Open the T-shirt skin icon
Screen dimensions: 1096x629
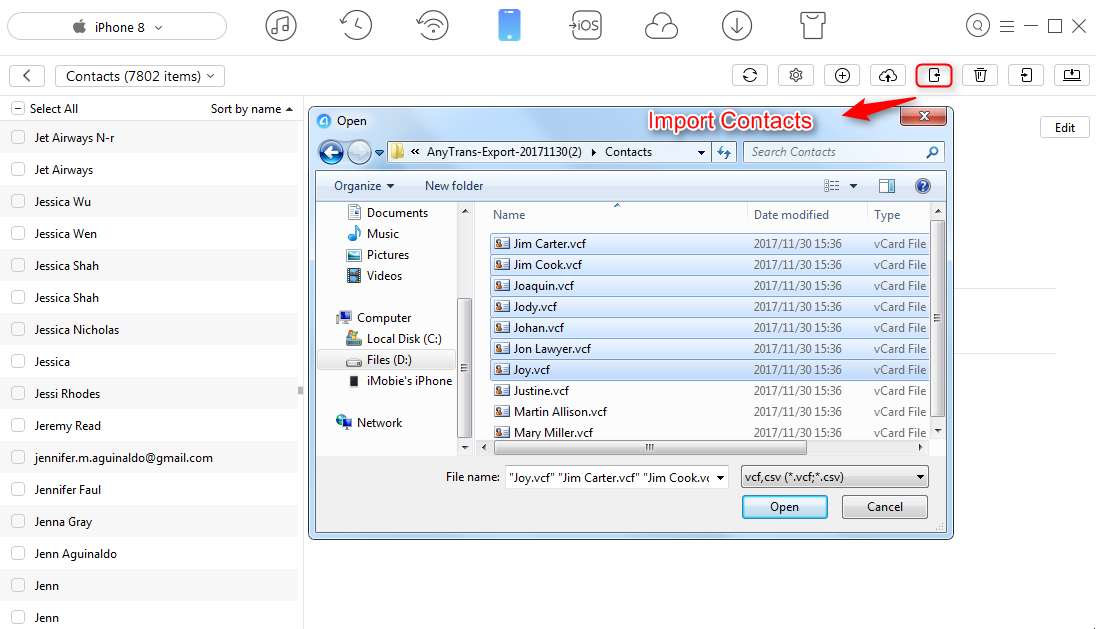click(x=812, y=27)
